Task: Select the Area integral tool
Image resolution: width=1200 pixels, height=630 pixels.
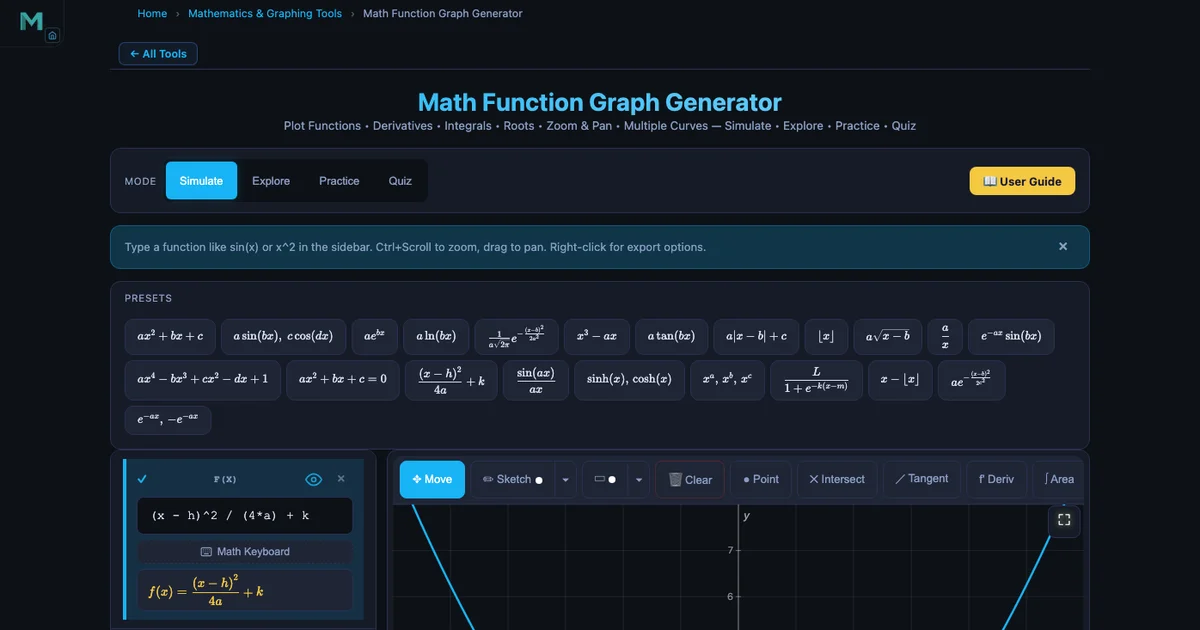Action: [x=1059, y=479]
